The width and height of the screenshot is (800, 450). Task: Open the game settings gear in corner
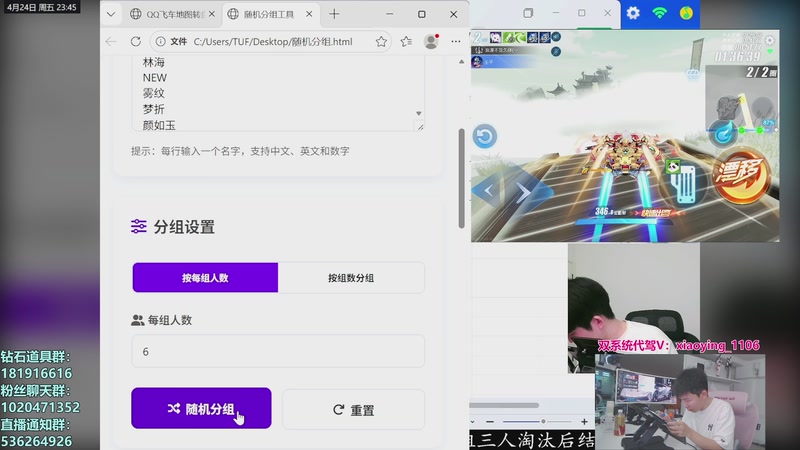click(770, 40)
